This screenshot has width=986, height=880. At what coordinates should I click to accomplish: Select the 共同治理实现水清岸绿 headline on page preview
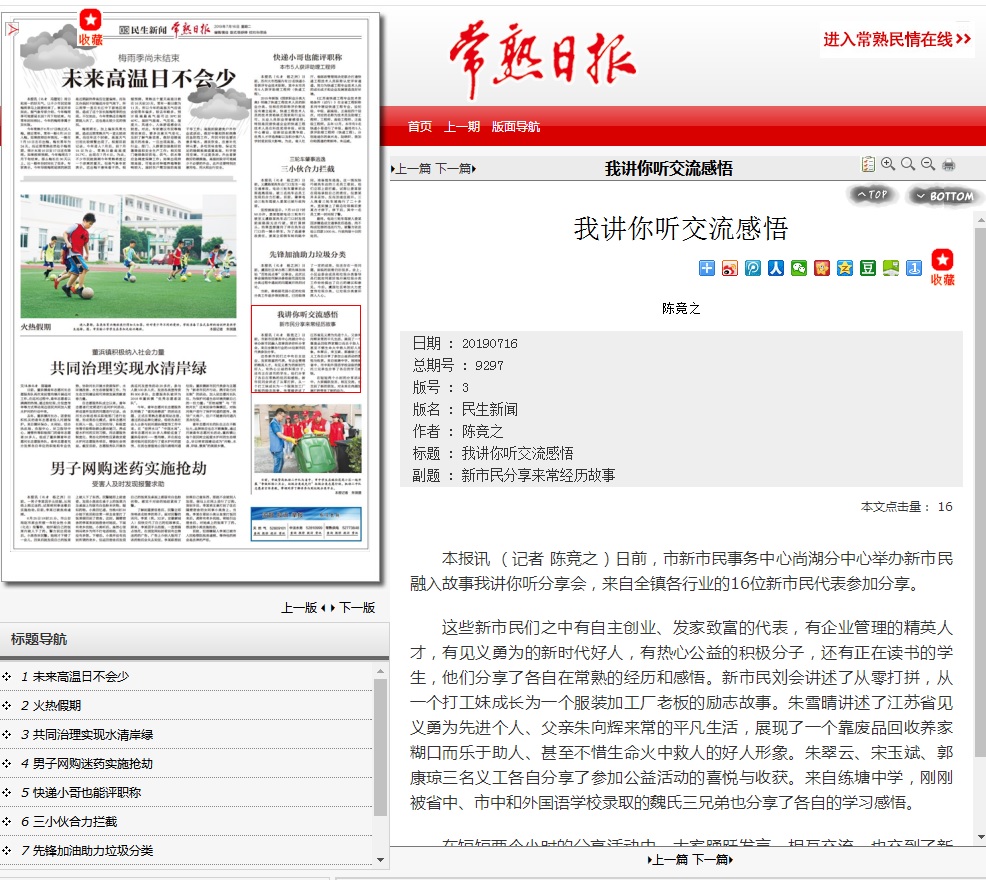click(128, 368)
